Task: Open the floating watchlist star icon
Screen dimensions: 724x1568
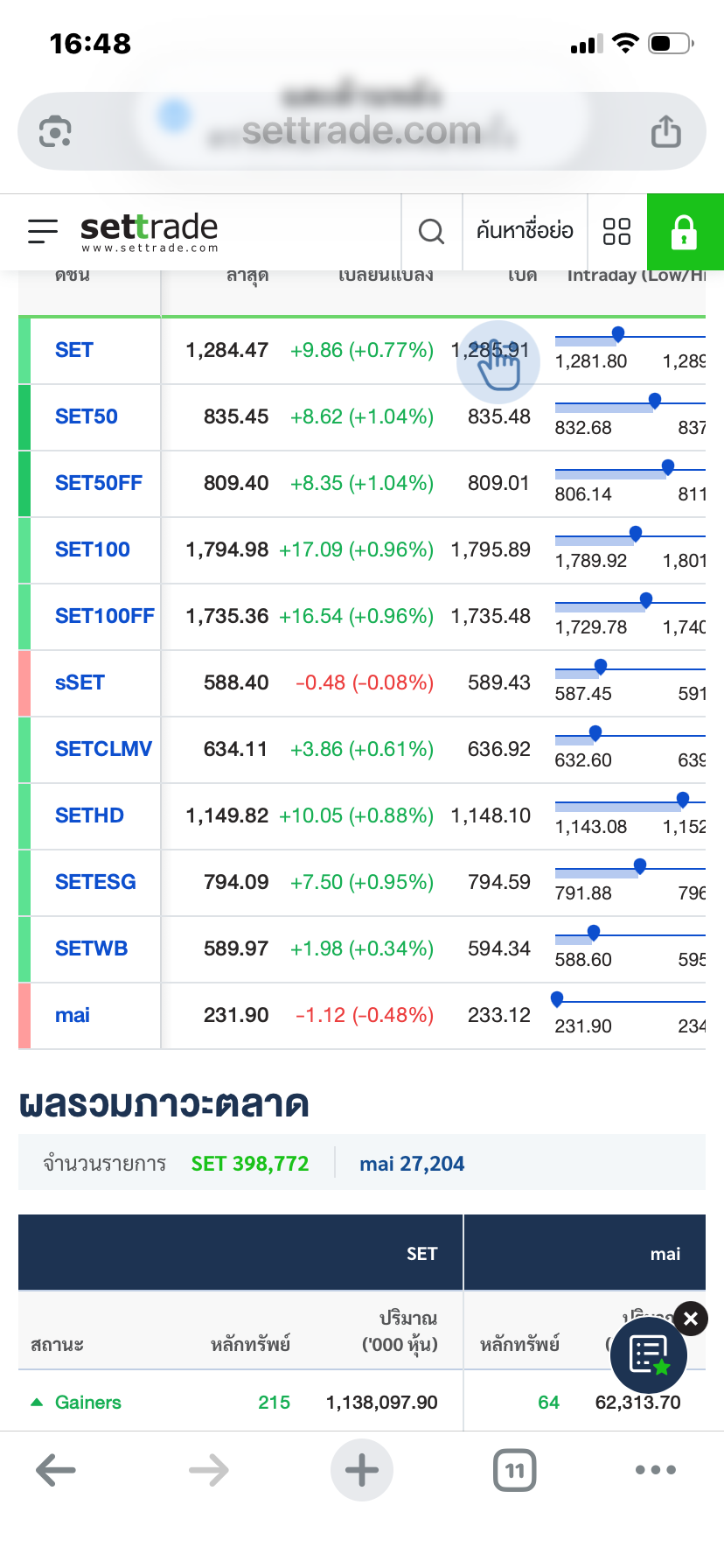Action: 649,1354
